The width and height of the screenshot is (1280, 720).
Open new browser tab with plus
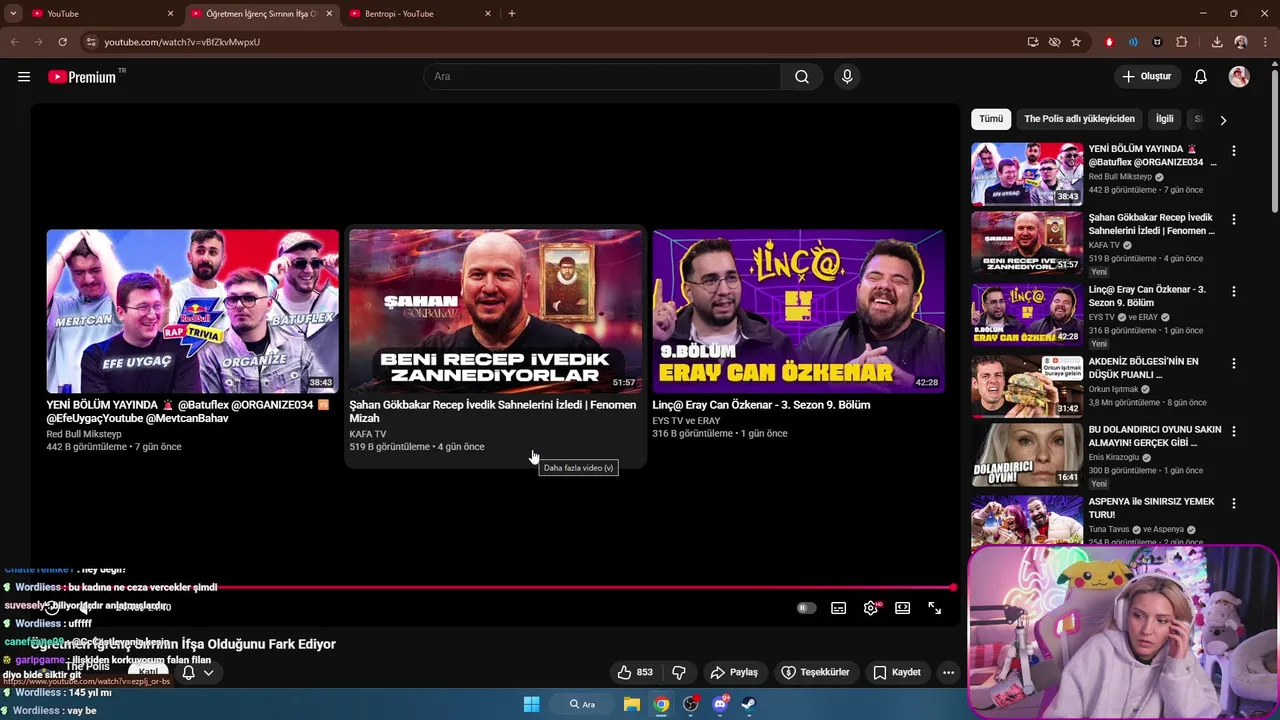coord(512,14)
